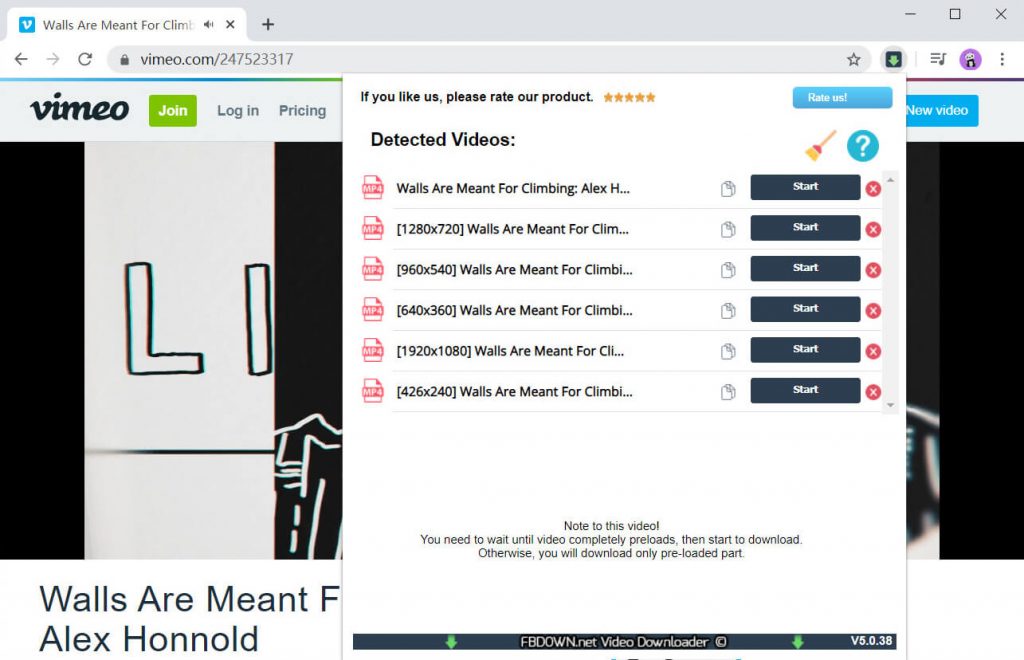The image size is (1024, 660).
Task: Open a new browser tab
Action: pos(268,25)
